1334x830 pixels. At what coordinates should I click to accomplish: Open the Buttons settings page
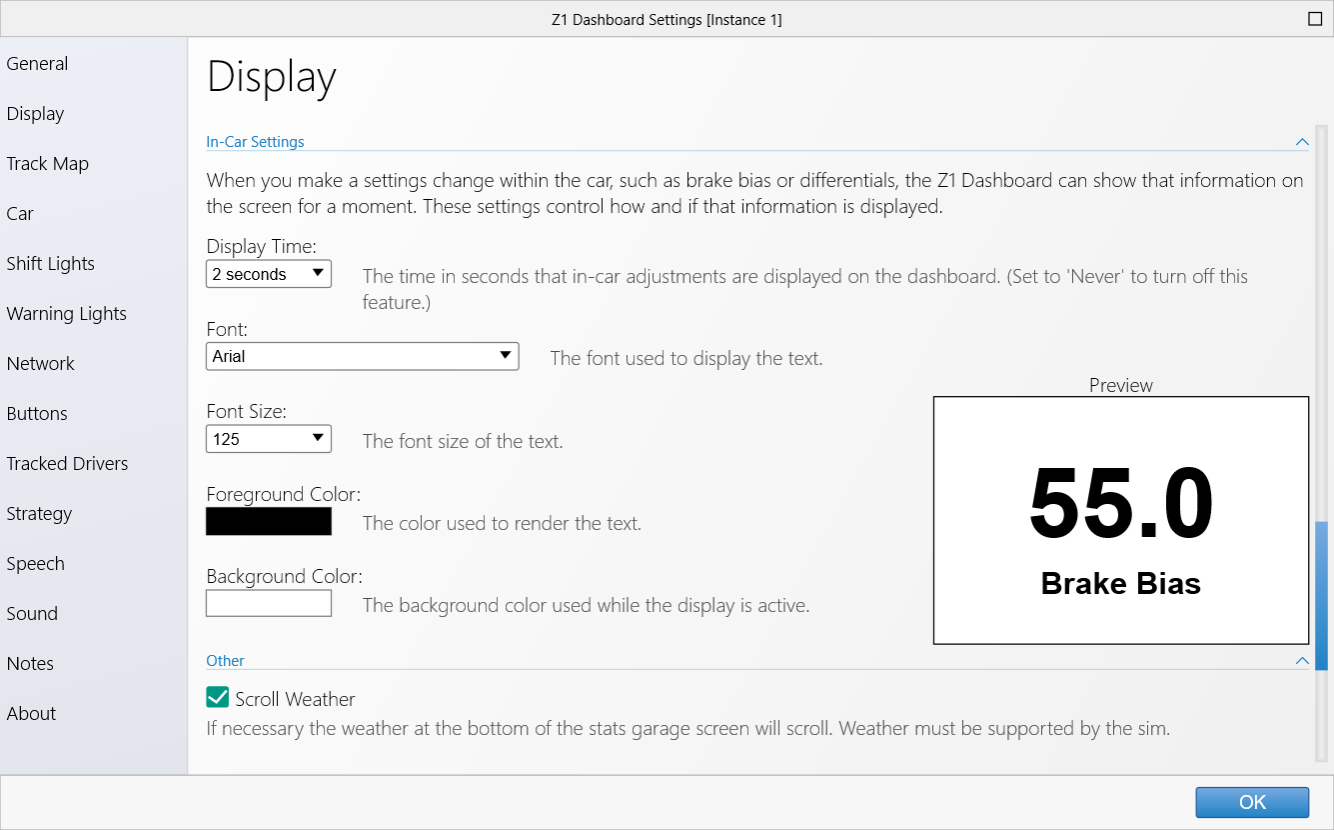37,414
